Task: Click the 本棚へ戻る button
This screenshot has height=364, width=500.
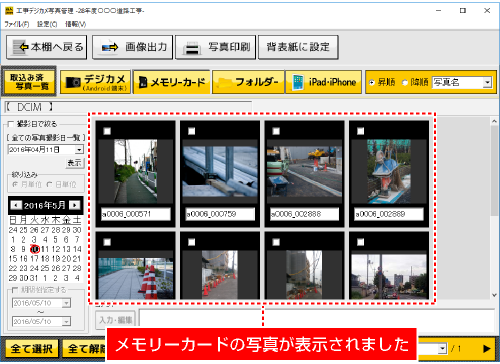Action: click(x=47, y=47)
